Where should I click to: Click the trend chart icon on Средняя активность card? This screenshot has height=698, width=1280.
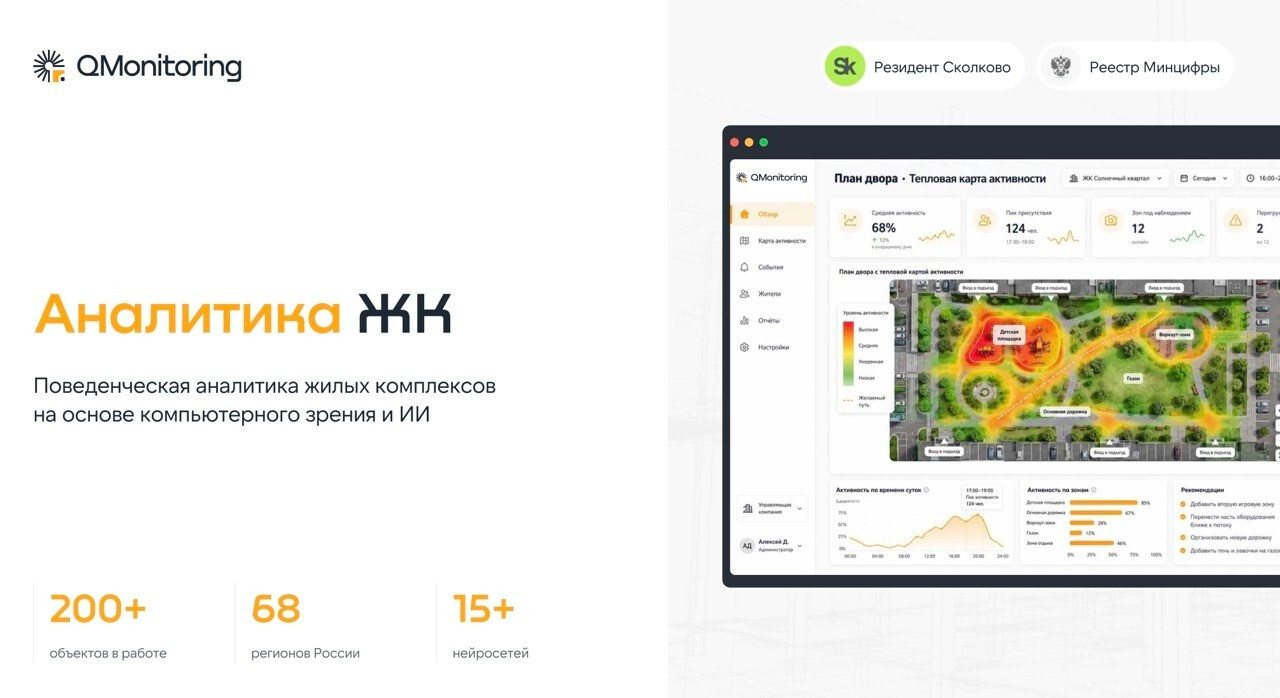point(850,221)
